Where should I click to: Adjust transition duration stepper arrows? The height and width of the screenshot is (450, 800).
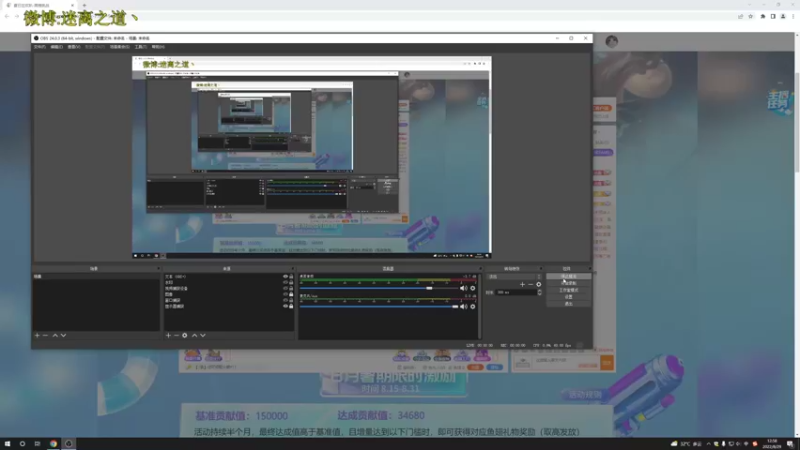(x=539, y=292)
